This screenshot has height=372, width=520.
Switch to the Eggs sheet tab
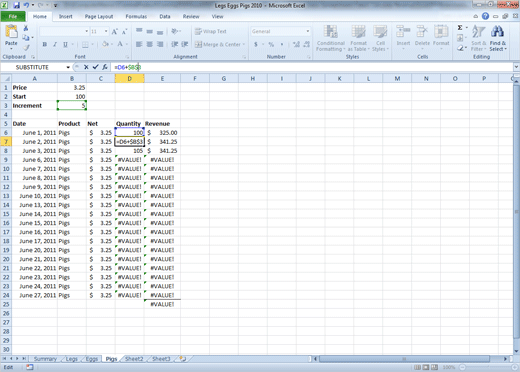point(92,359)
